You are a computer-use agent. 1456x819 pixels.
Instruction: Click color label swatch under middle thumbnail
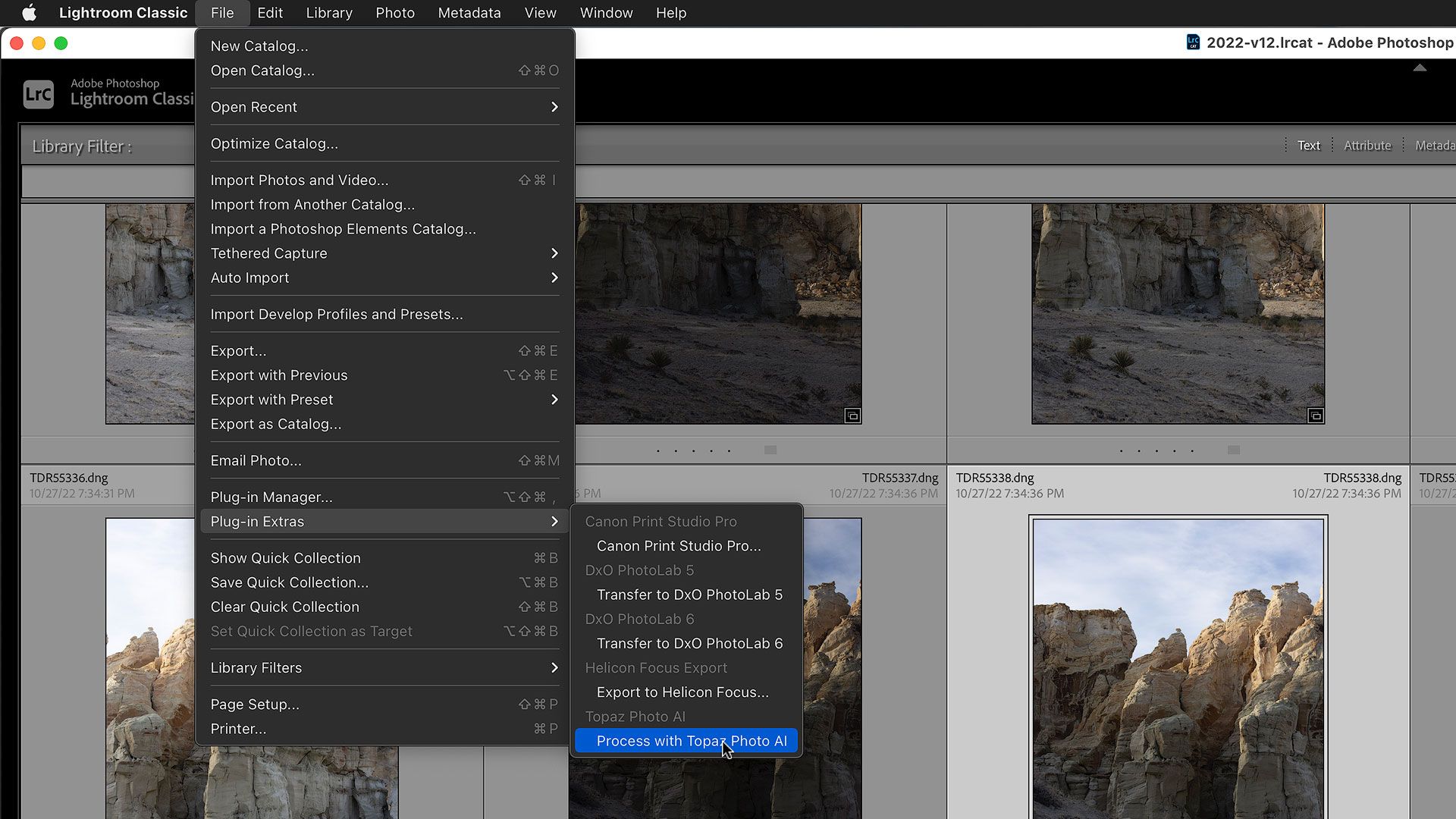point(770,450)
